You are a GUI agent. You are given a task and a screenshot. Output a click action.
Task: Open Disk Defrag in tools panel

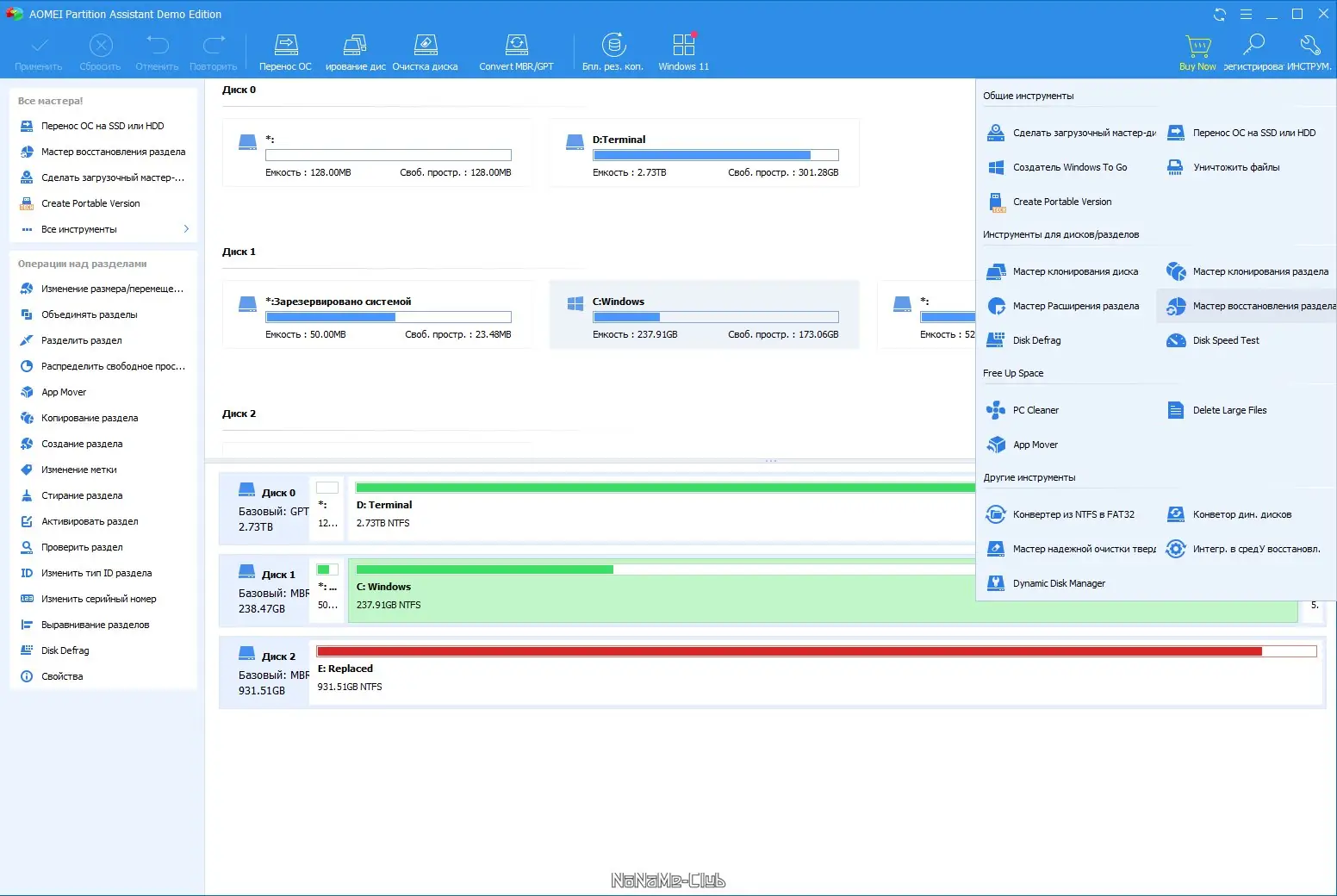coord(1023,340)
